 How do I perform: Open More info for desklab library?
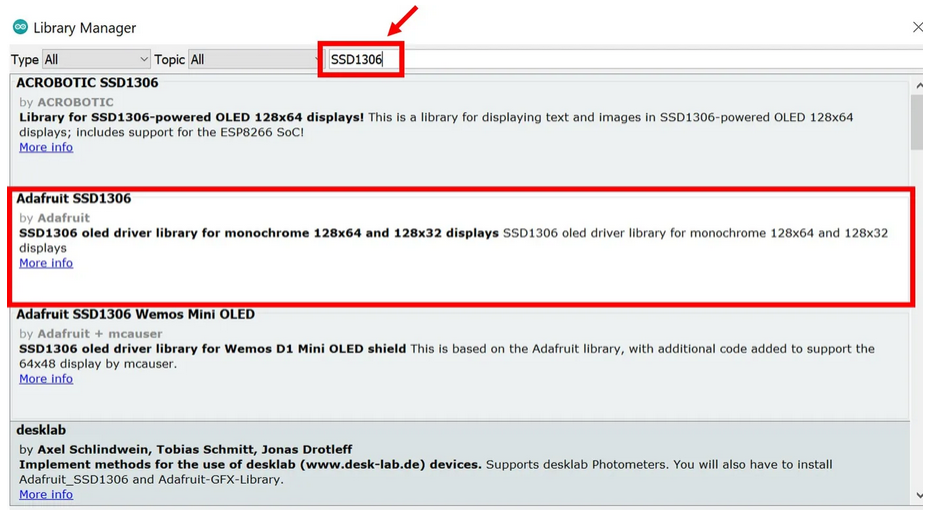(x=46, y=495)
